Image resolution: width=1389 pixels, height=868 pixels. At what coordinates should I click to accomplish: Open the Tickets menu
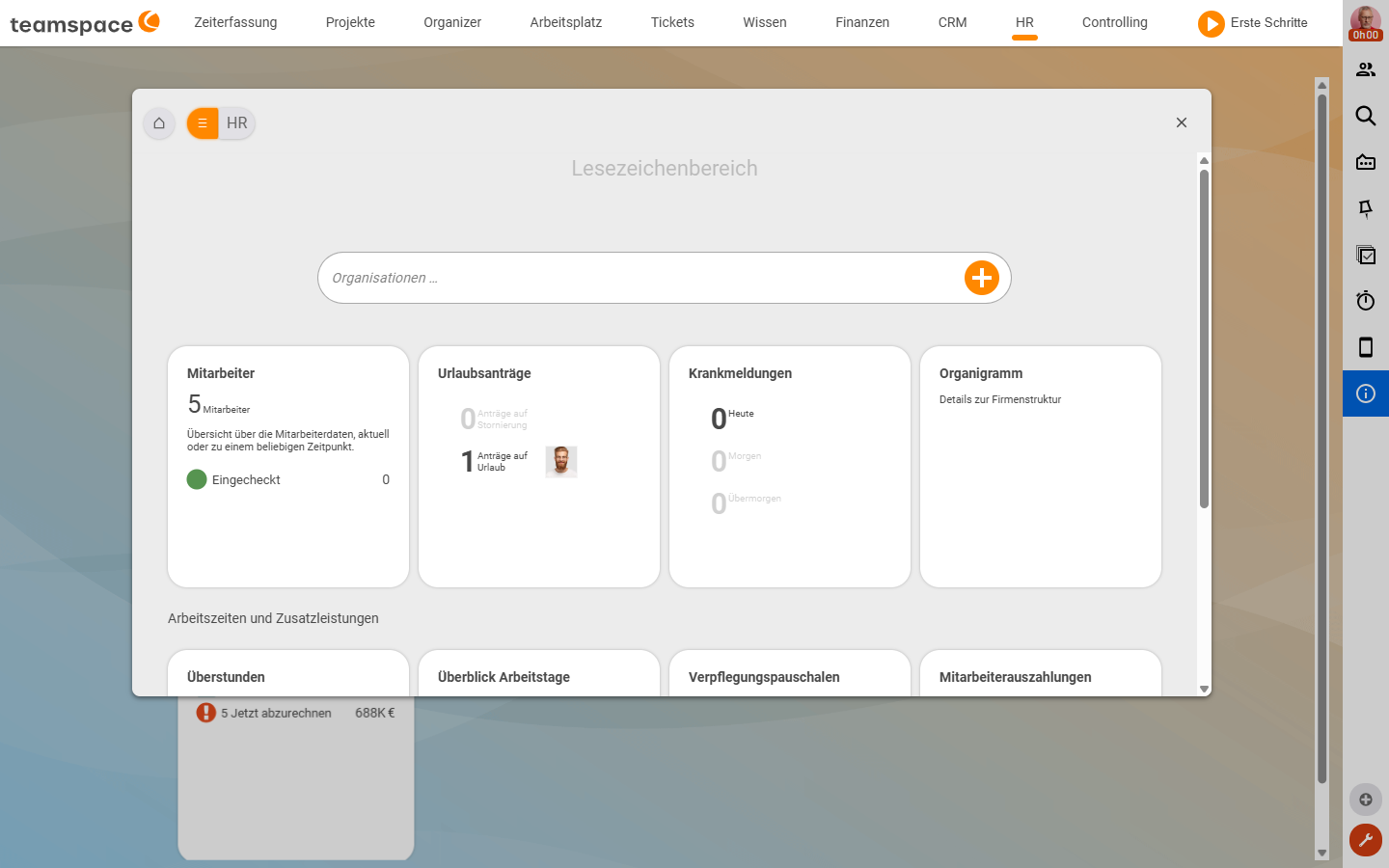tap(672, 22)
